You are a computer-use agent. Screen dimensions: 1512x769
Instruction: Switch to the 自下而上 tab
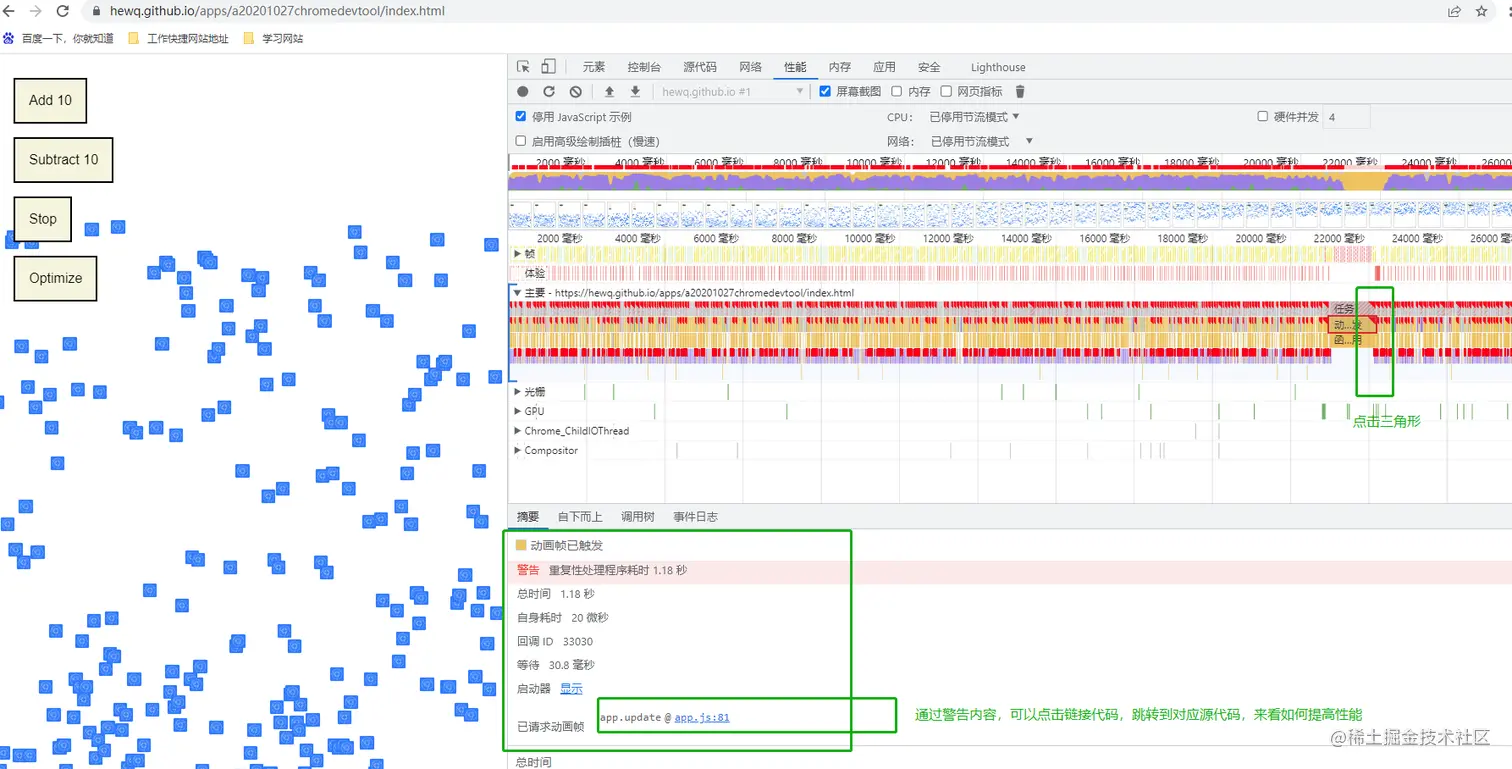(580, 517)
